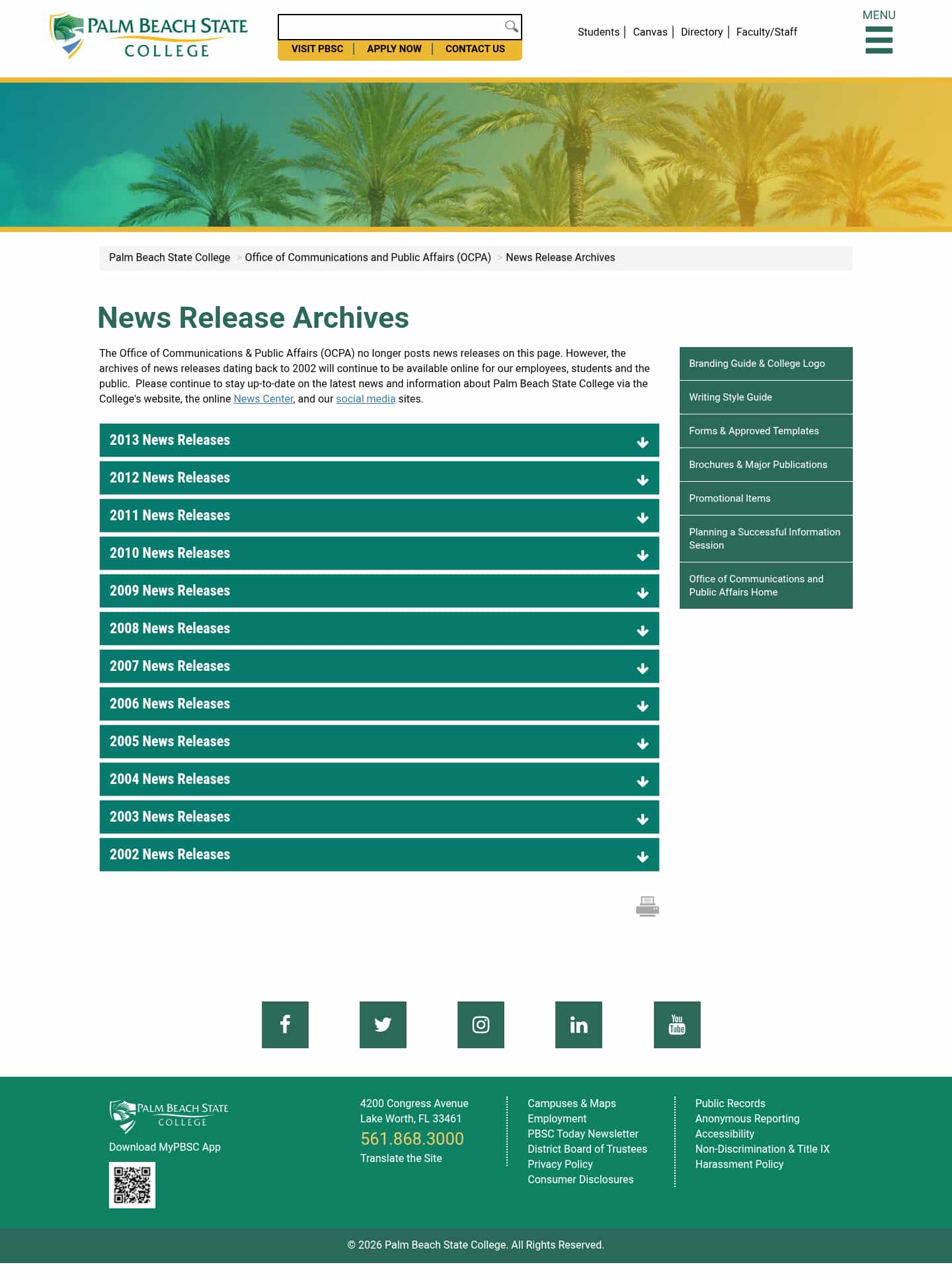Click the search magnifier icon

point(511,26)
